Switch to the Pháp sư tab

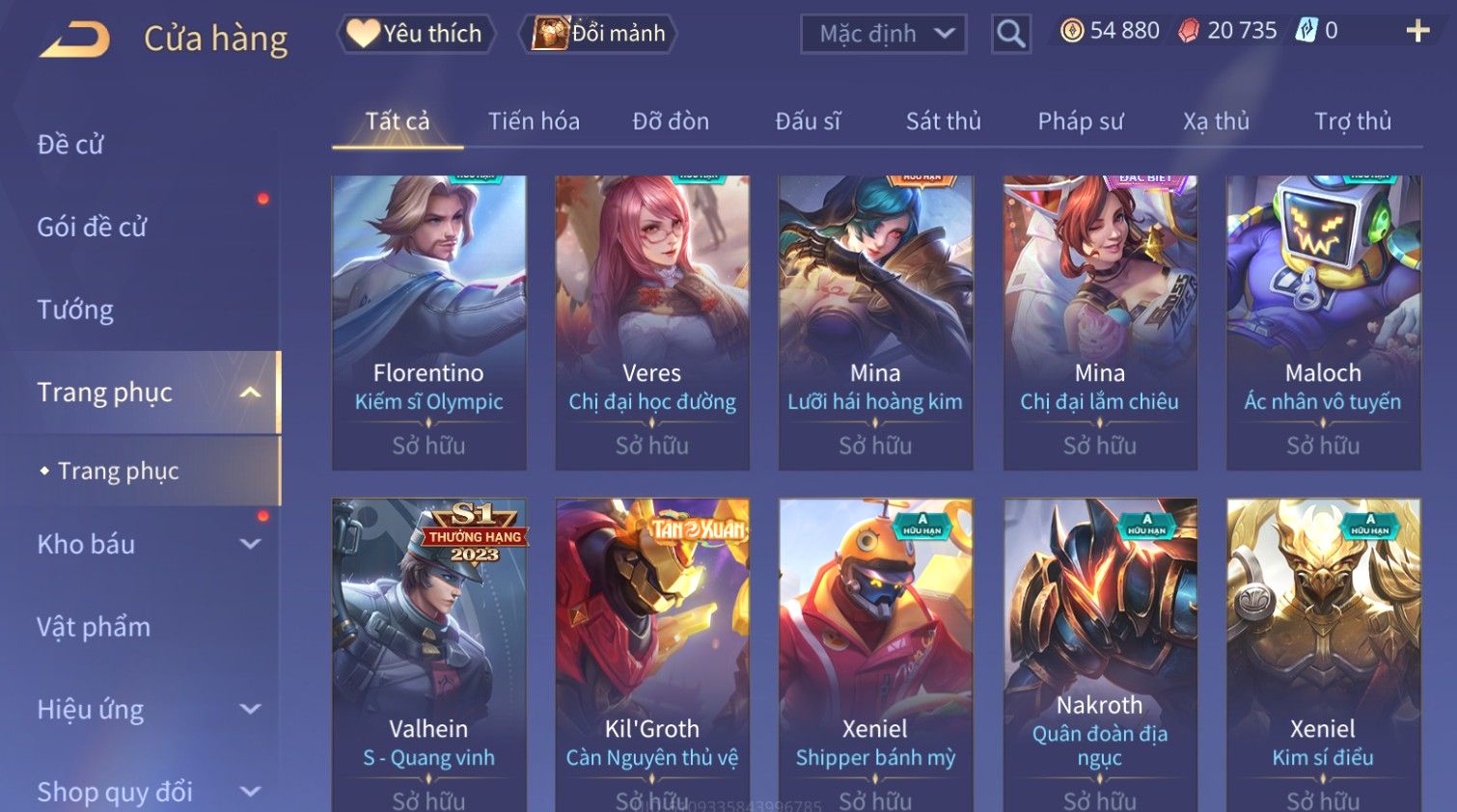1081,122
